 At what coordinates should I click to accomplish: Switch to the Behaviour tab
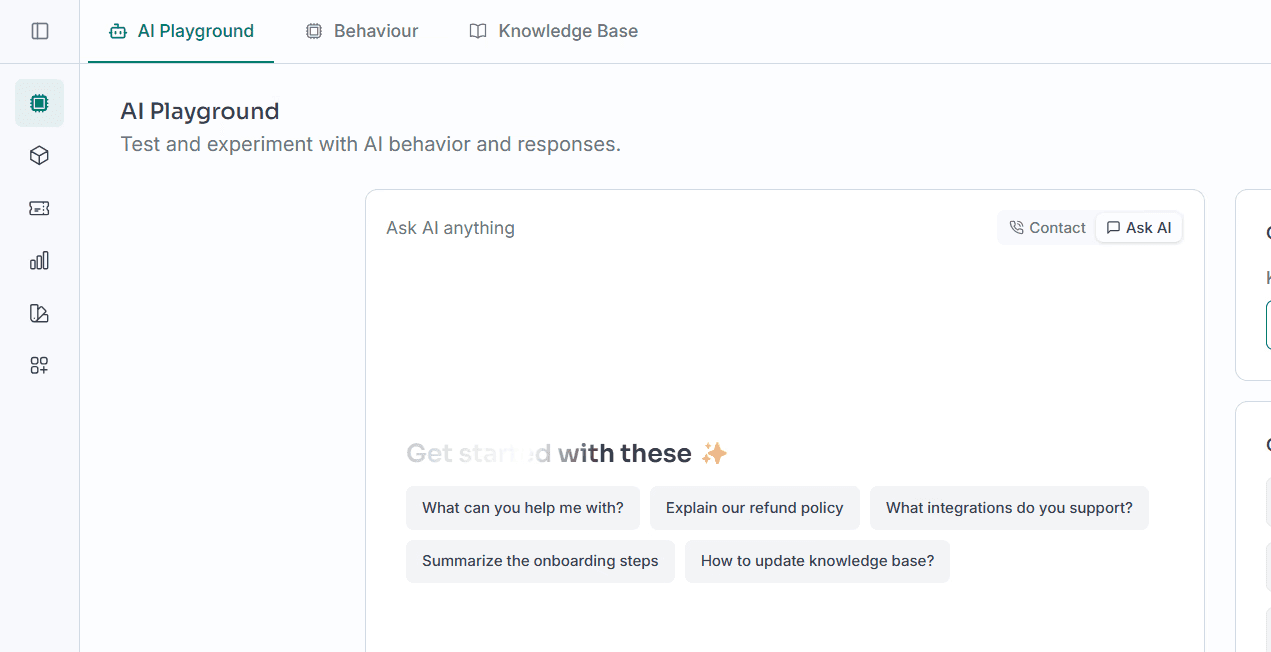pyautogui.click(x=362, y=31)
